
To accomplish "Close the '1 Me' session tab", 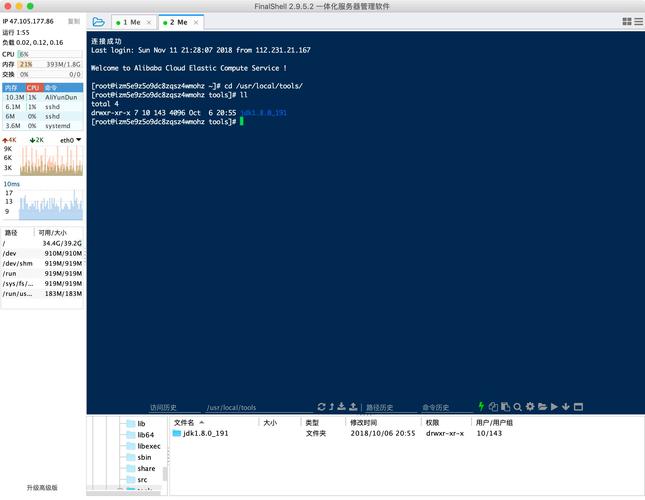I will coord(149,23).
